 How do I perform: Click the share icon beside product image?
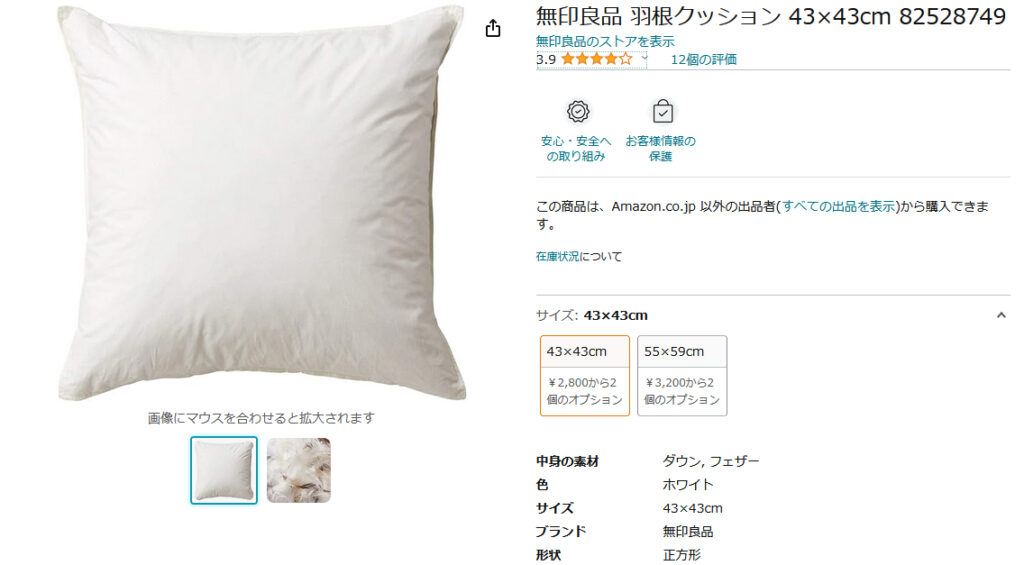coord(493,29)
